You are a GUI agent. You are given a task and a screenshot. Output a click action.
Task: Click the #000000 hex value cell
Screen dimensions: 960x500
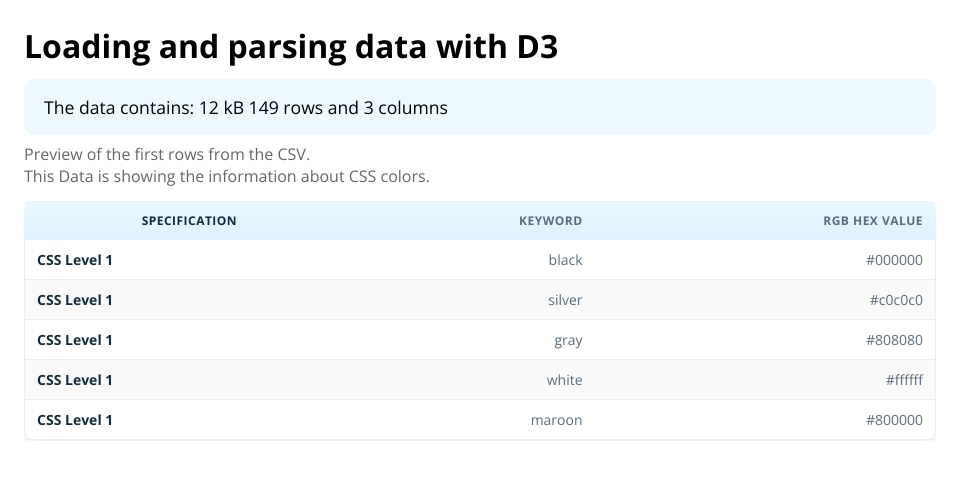point(894,260)
